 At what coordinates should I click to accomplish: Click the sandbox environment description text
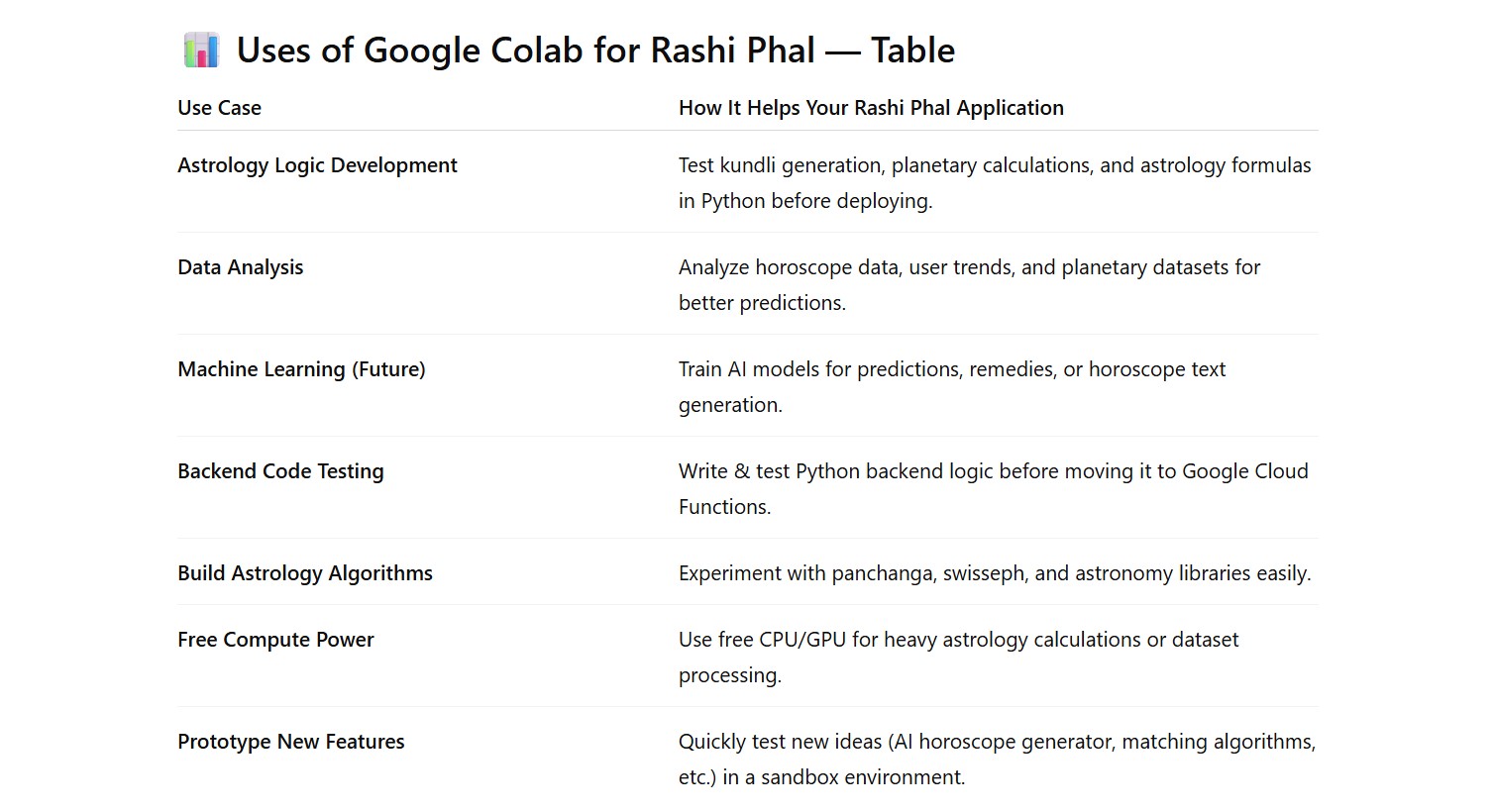pyautogui.click(x=996, y=759)
